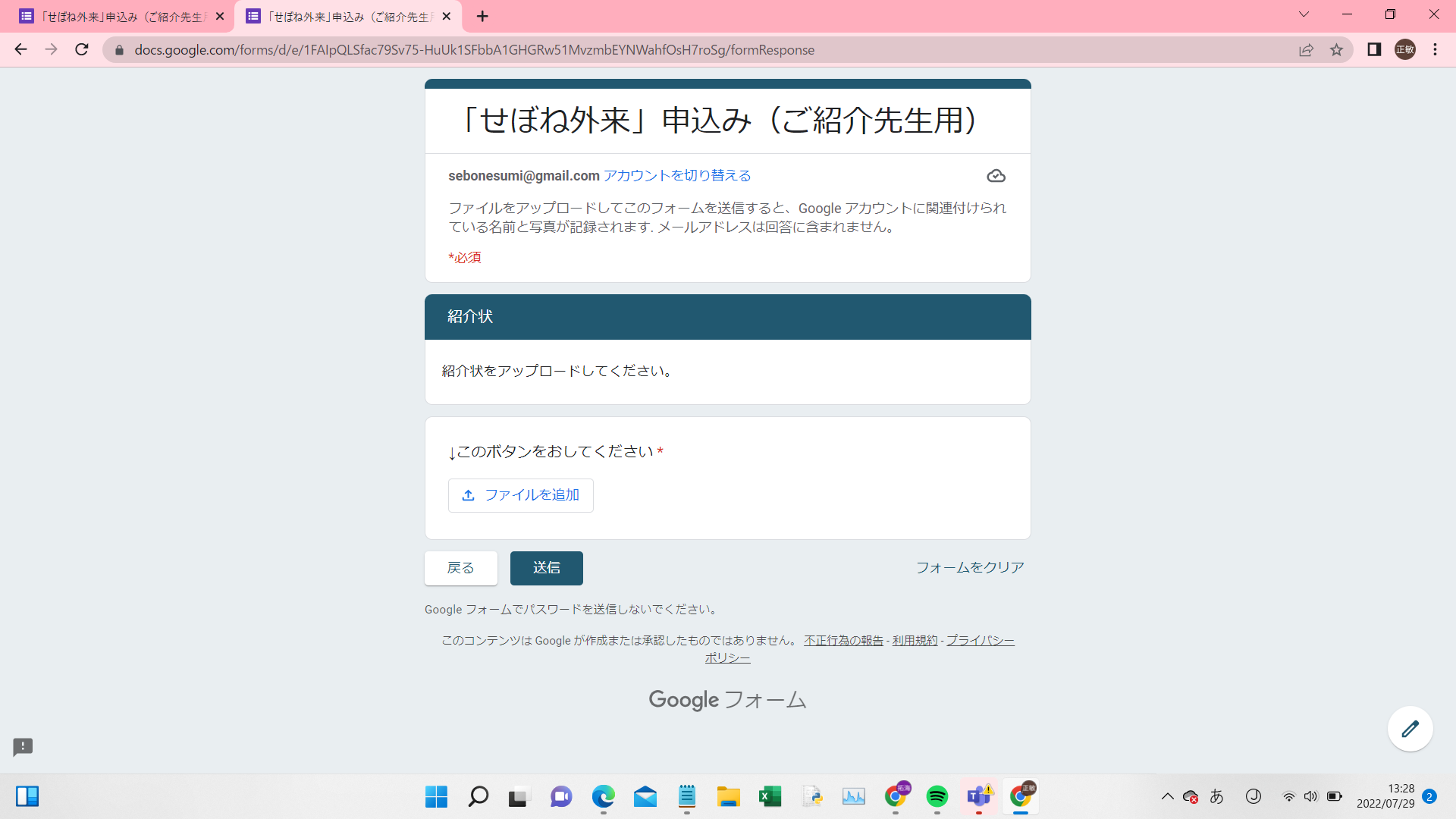Open 不正行為の報告 link

point(843,641)
